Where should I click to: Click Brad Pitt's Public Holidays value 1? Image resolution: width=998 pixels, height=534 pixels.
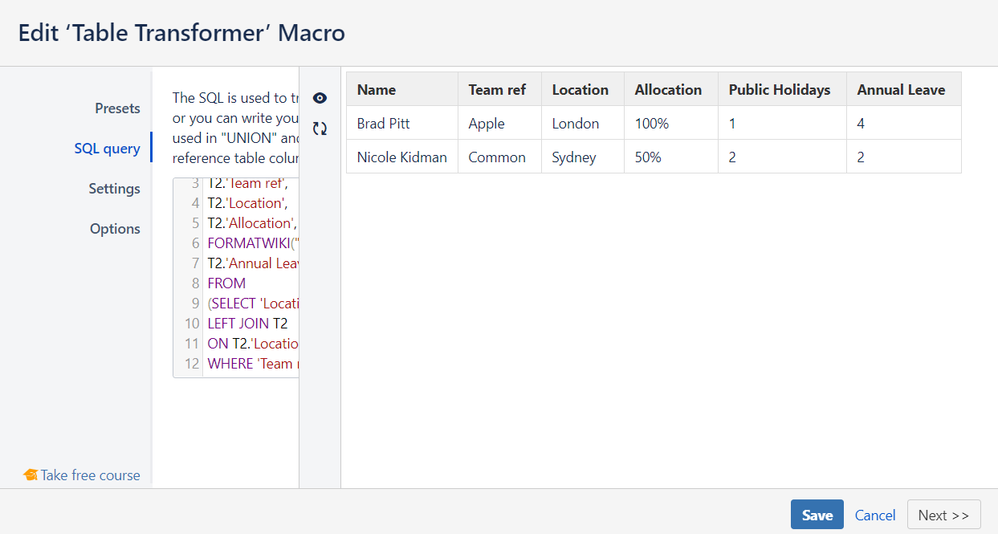coord(733,123)
